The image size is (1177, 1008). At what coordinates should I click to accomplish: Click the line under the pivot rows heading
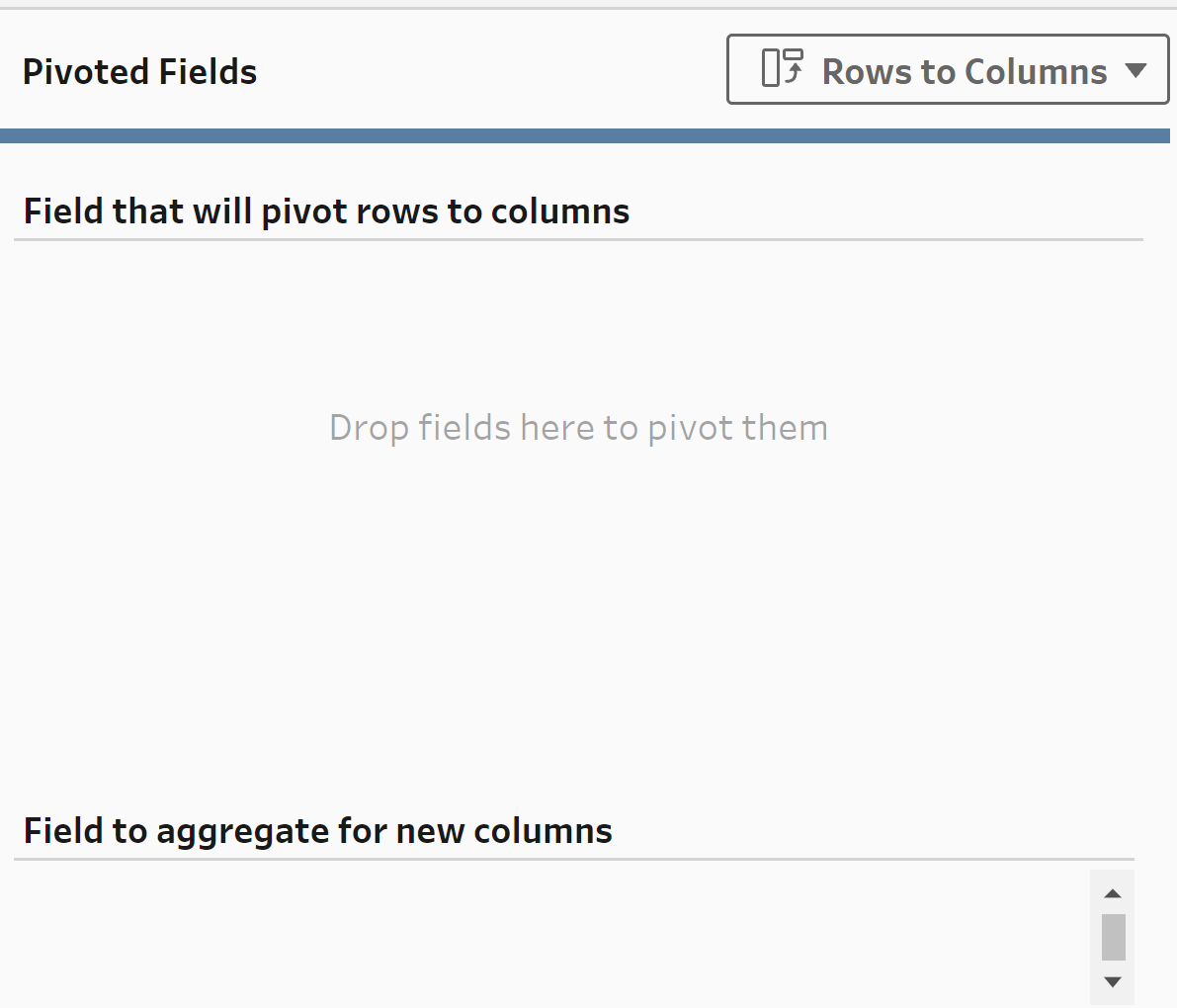578,239
